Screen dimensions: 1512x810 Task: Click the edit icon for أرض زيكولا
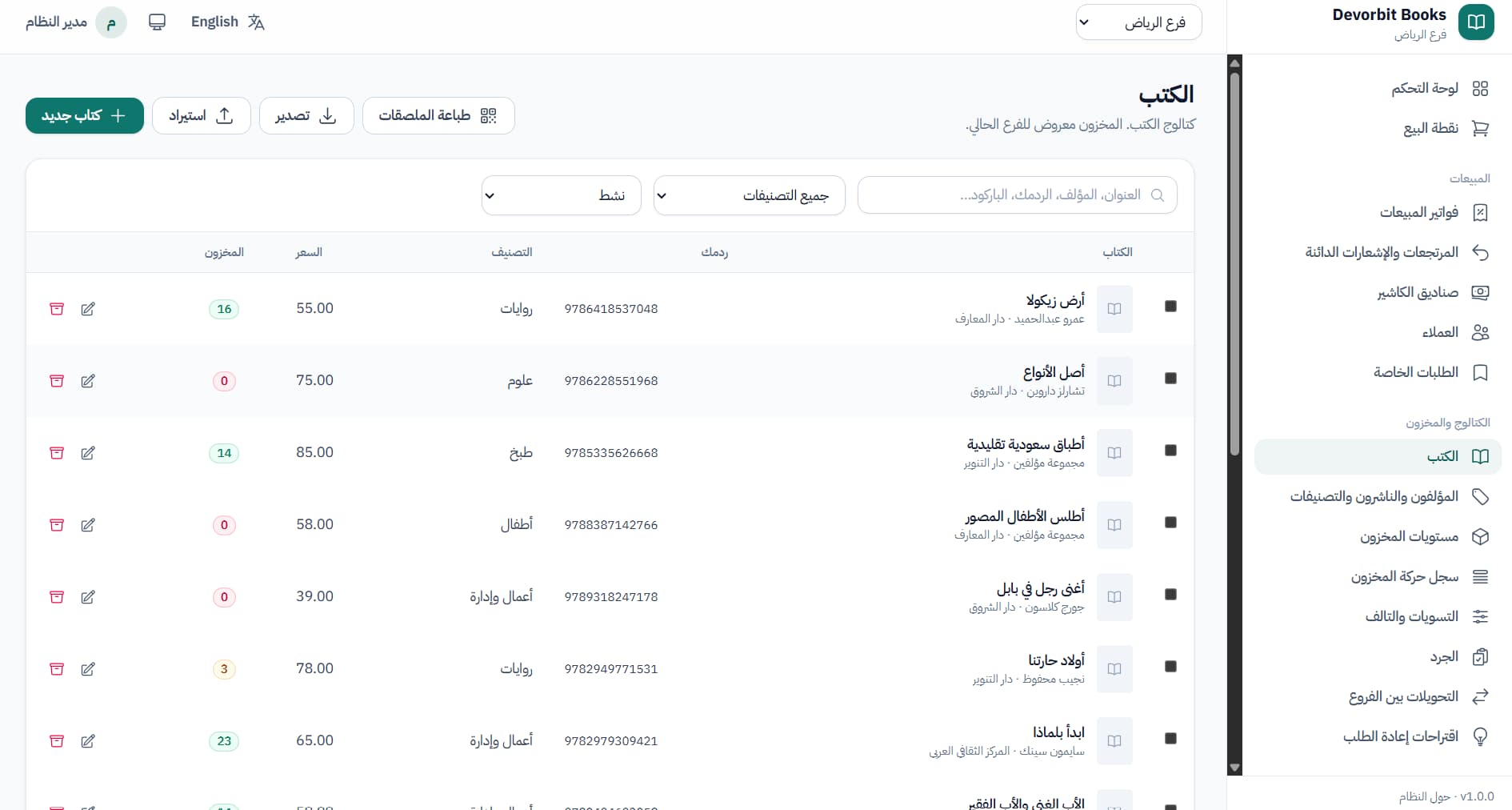(x=88, y=309)
